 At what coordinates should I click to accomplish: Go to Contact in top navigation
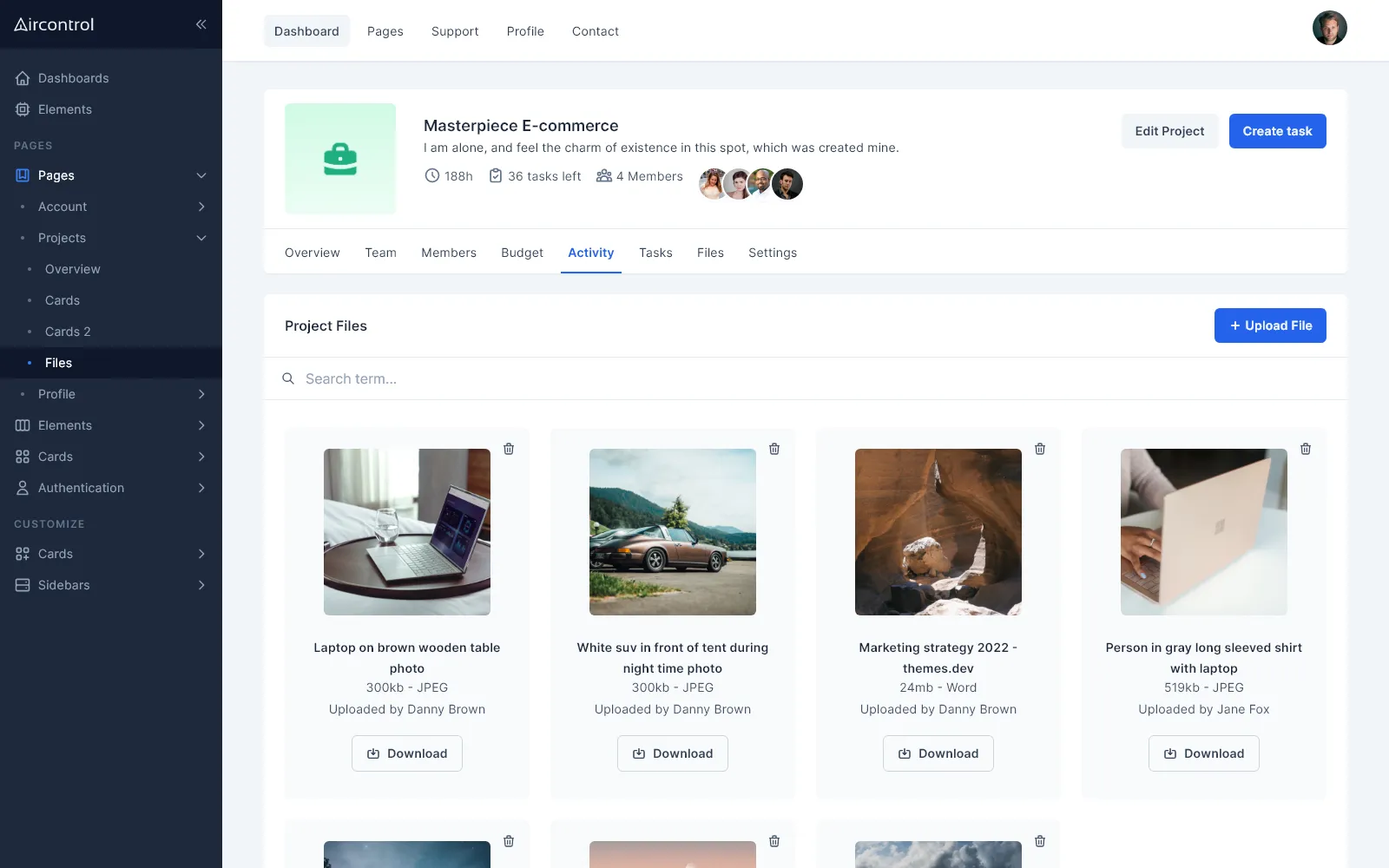pos(596,31)
